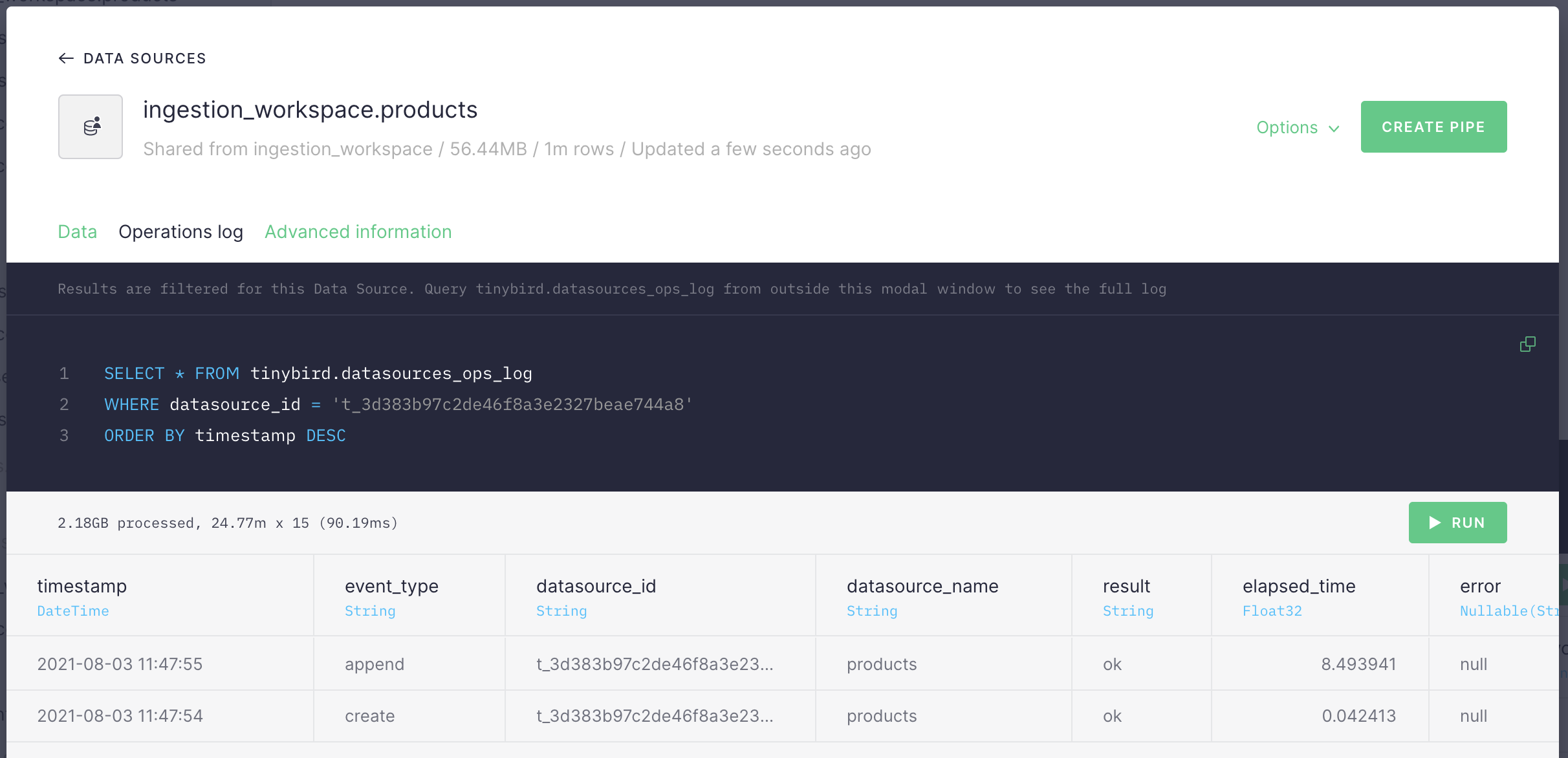Click the play icon on Run
Screen dimensions: 1568x758
click(x=1435, y=523)
